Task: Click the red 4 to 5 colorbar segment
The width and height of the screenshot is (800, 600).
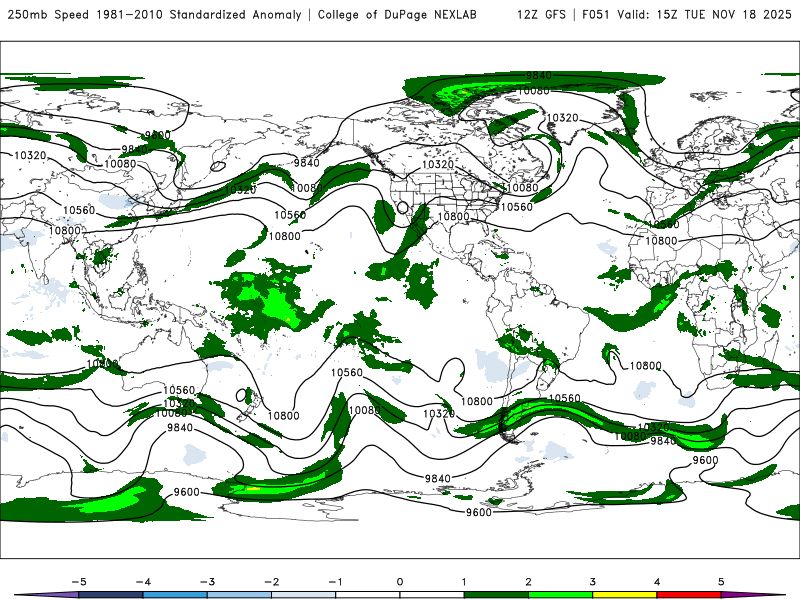Action: click(689, 595)
